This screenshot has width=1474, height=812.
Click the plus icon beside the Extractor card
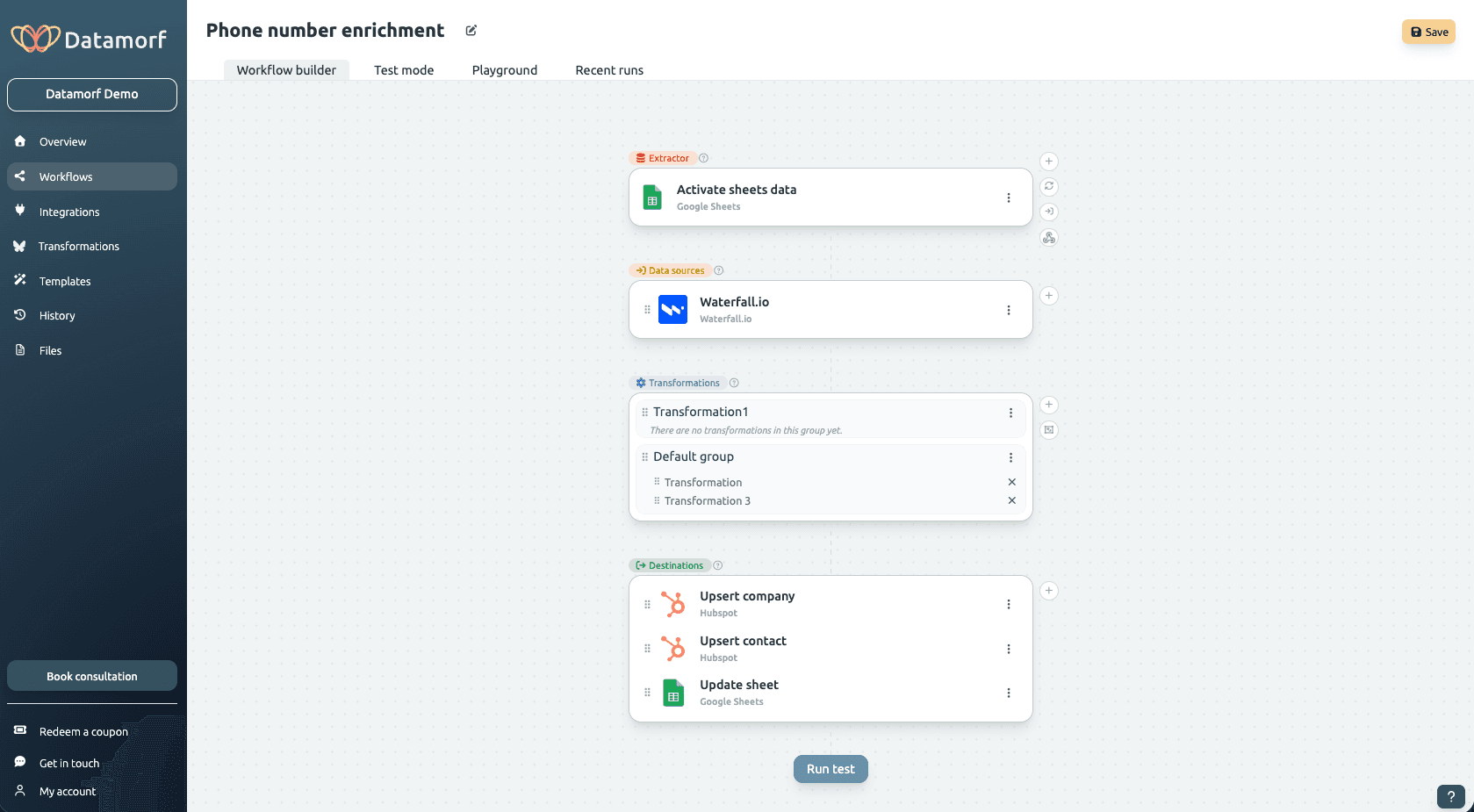[x=1048, y=162]
